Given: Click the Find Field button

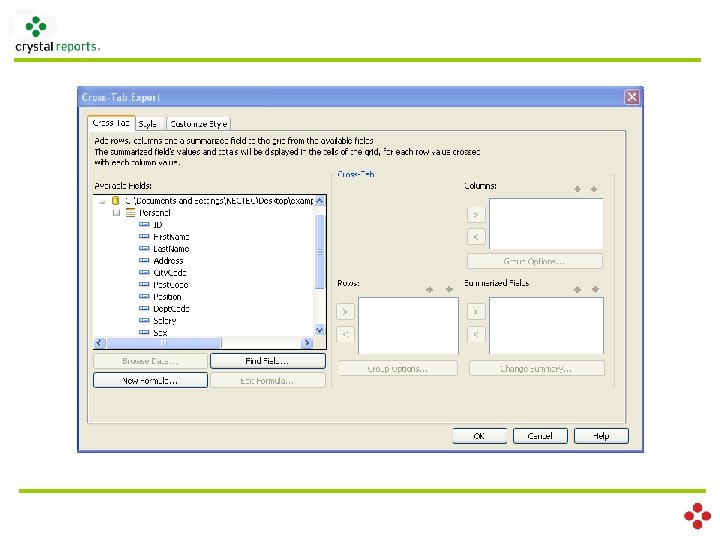Looking at the screenshot, I should [268, 361].
